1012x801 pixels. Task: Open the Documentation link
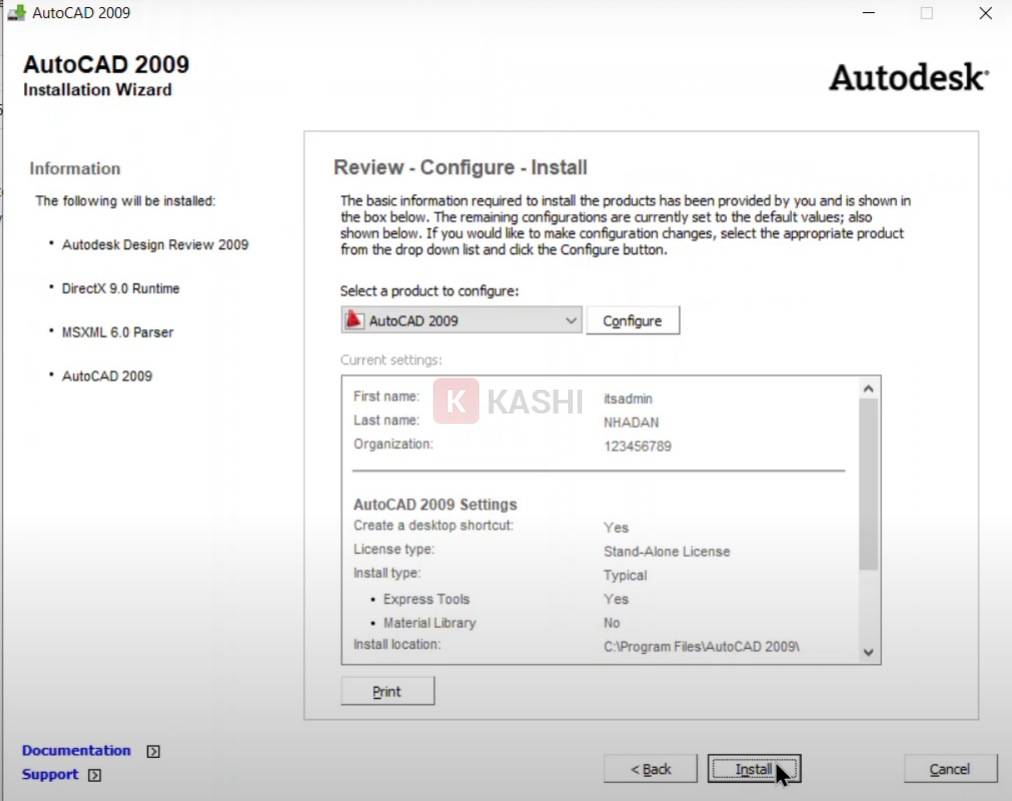tap(76, 751)
